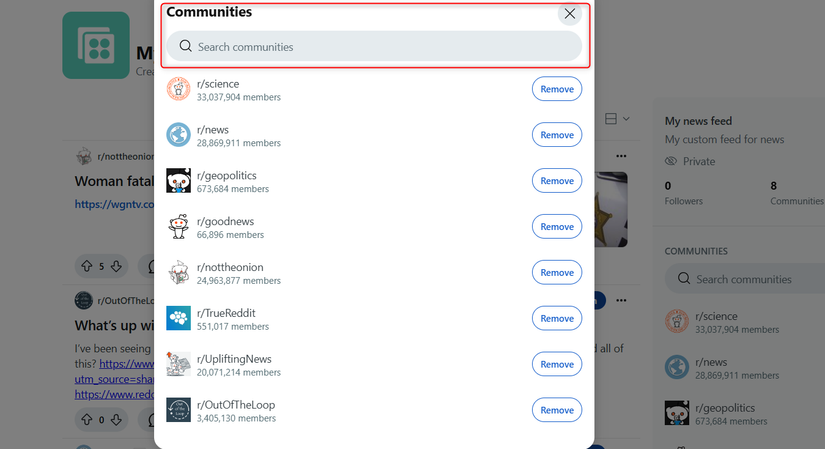
Task: Remove r/OutOfTheLoop from the feed
Action: [556, 410]
